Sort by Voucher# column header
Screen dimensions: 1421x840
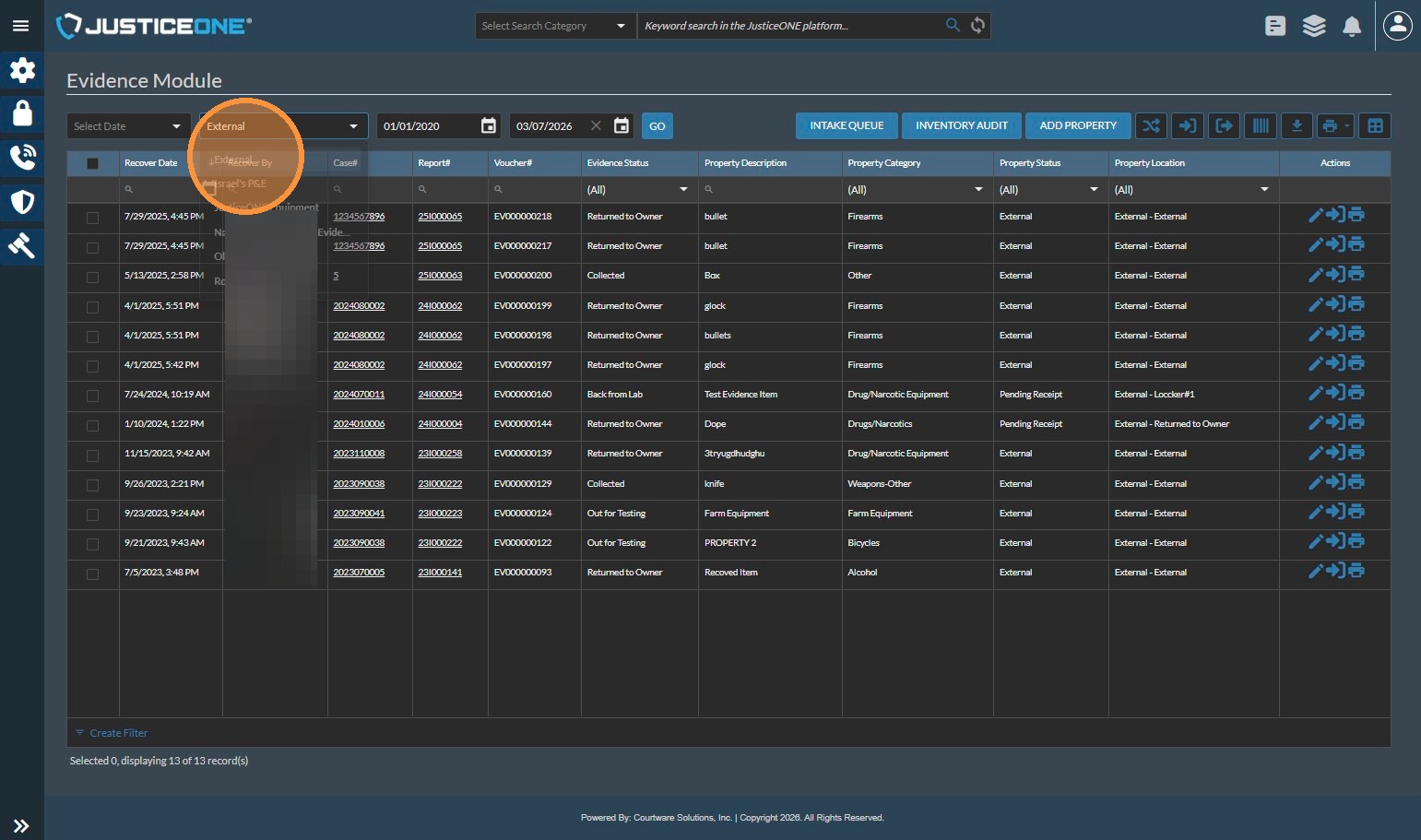tap(513, 163)
